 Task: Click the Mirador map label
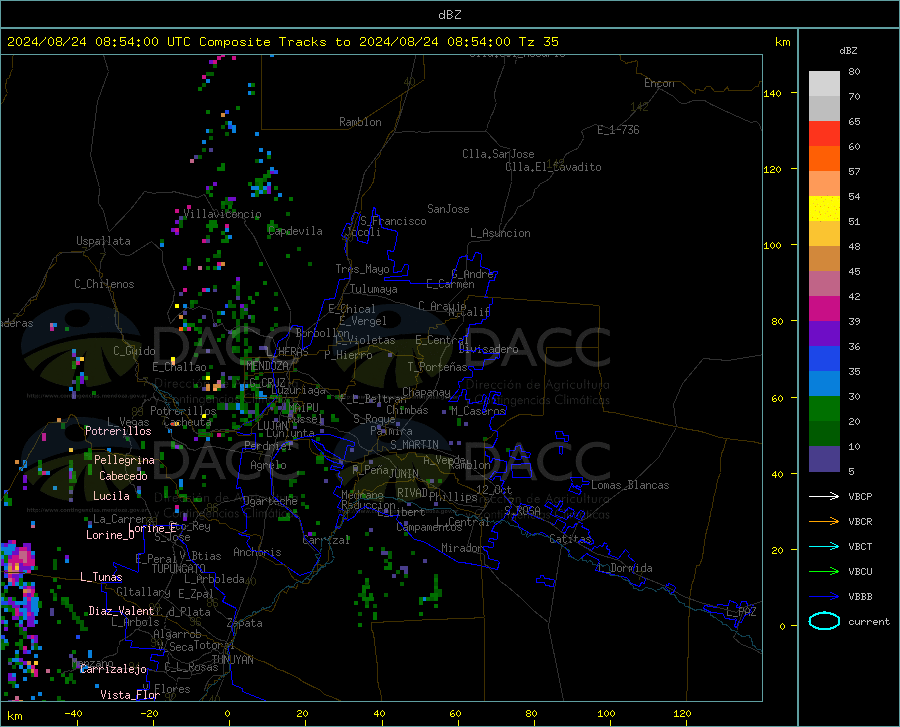(462, 548)
